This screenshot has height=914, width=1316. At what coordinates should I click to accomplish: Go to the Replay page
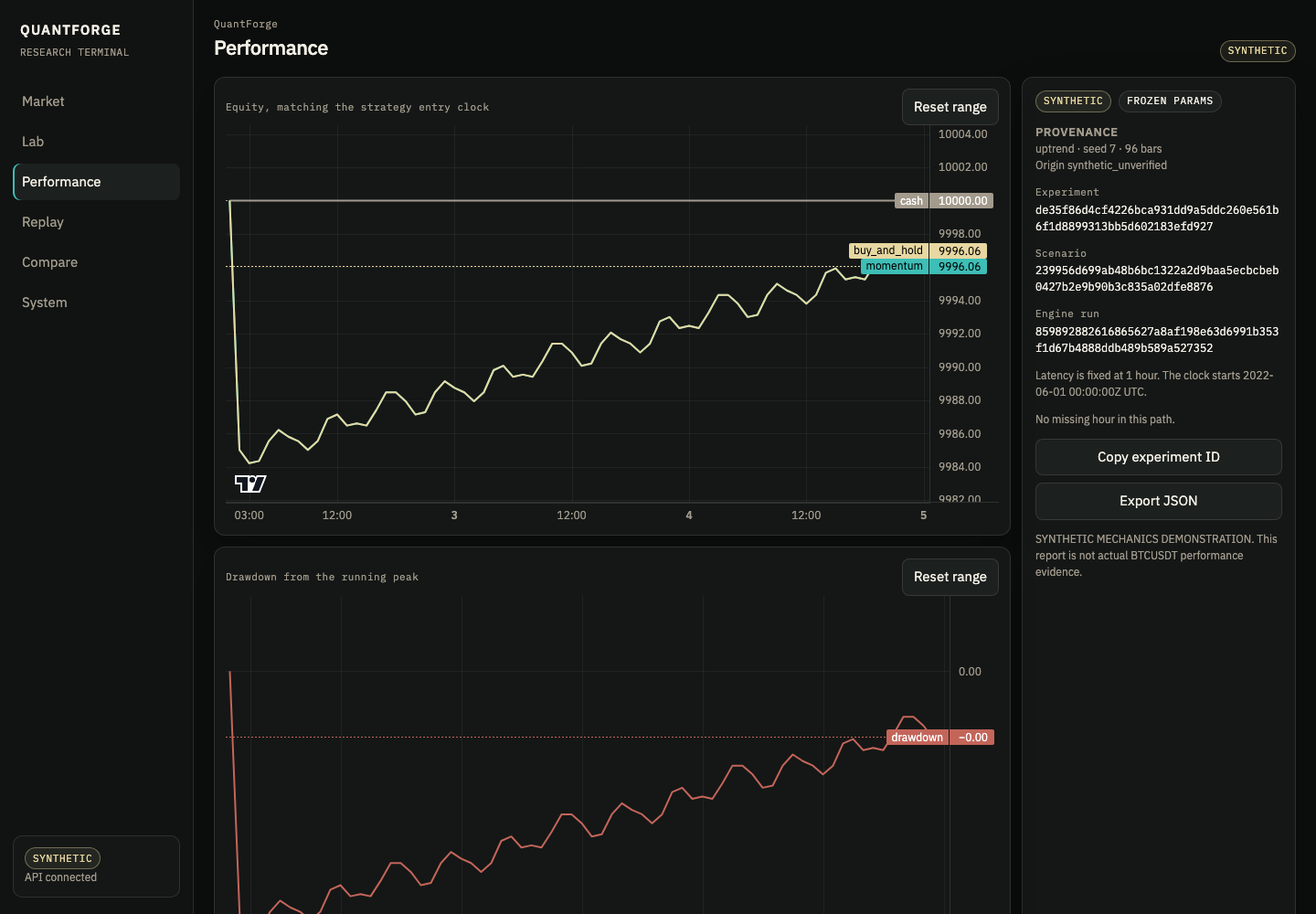96,222
